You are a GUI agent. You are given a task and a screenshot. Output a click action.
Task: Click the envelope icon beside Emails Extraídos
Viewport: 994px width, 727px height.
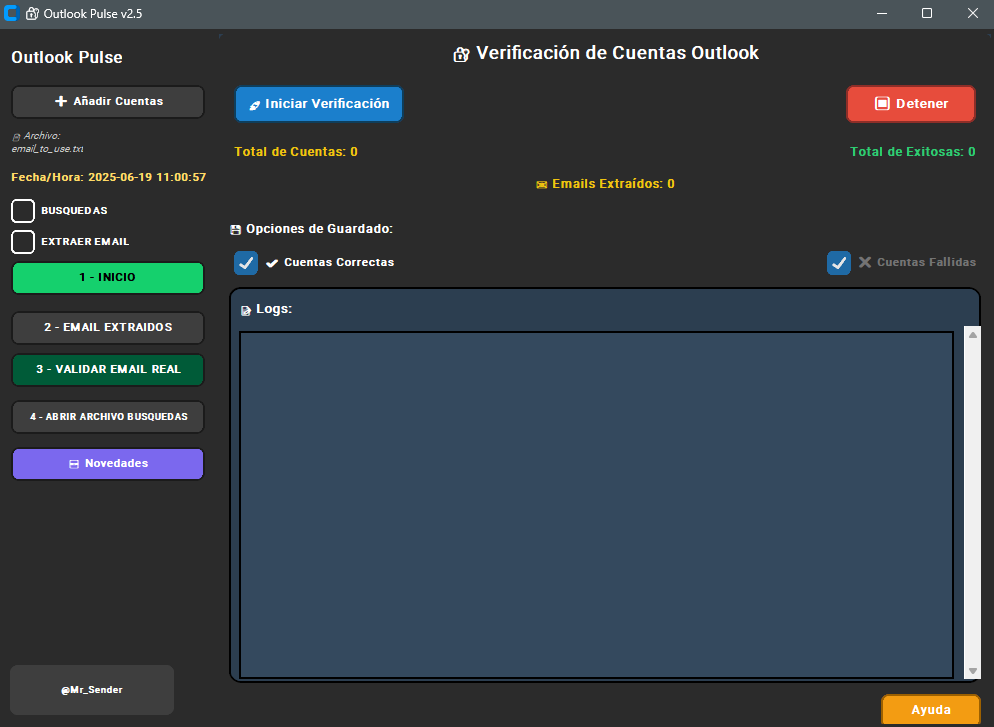coord(544,184)
